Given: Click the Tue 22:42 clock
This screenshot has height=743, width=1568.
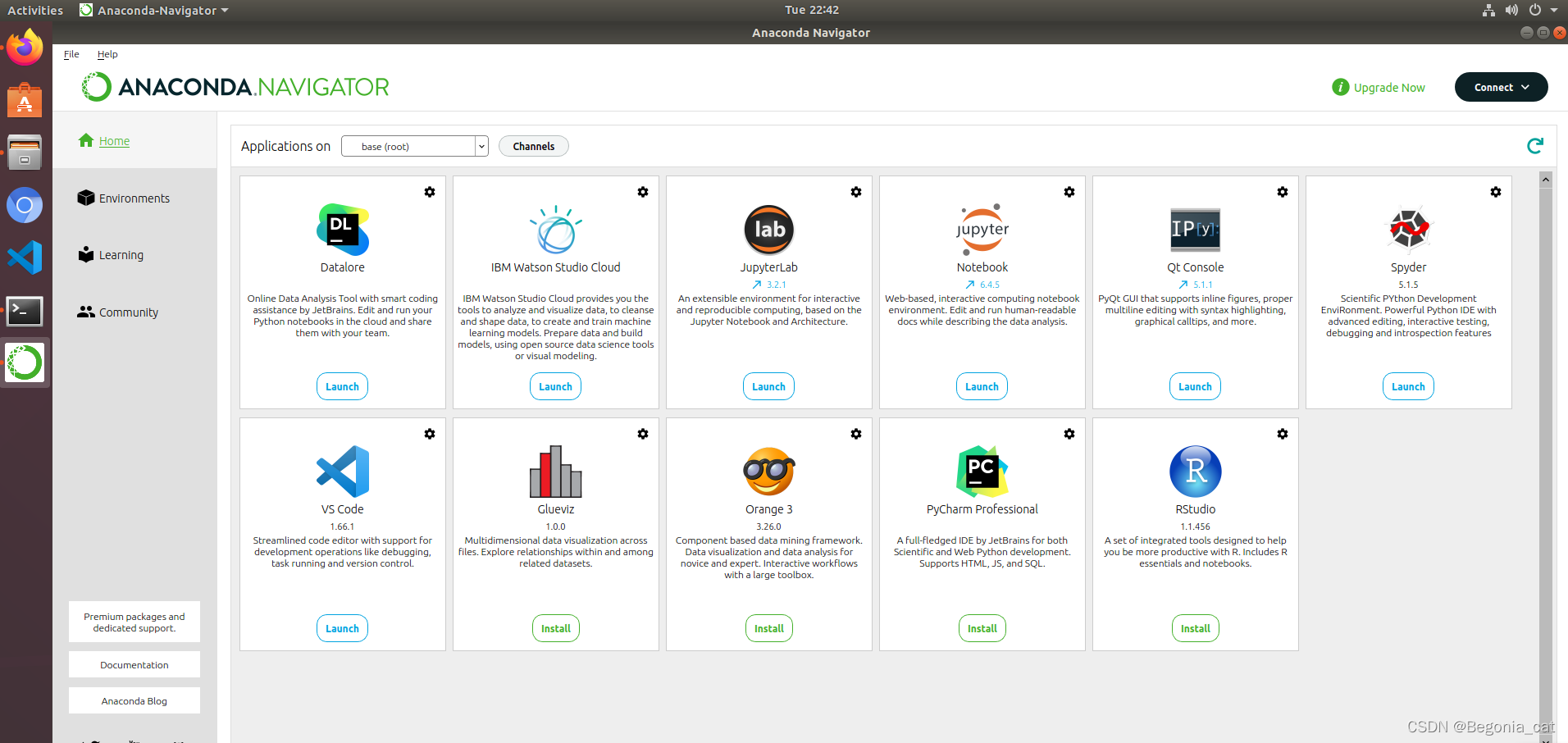Looking at the screenshot, I should click(812, 10).
